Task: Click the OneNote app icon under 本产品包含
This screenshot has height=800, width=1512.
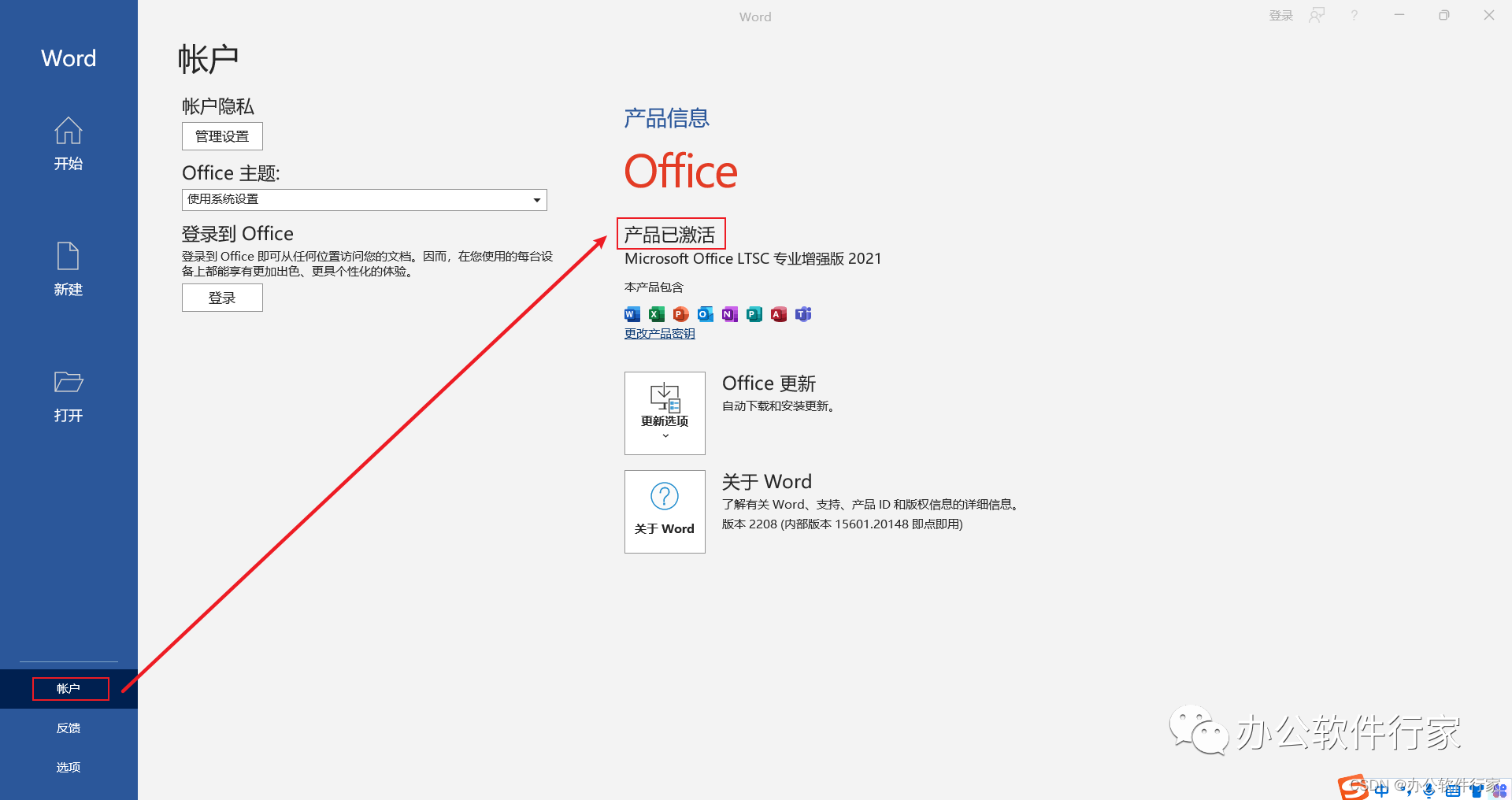Action: 730,314
